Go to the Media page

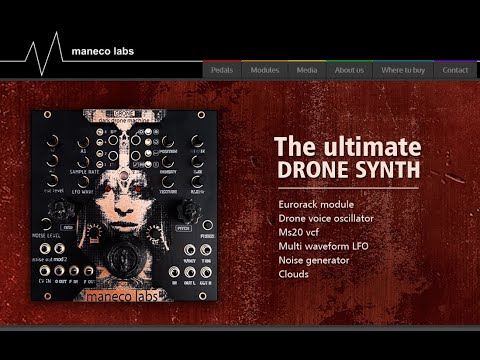coord(307,70)
